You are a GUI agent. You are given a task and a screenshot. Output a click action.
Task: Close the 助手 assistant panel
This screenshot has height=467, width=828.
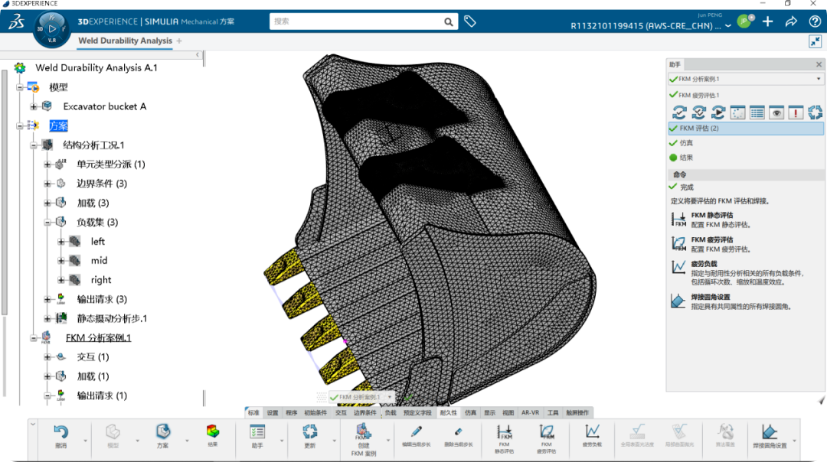(818, 64)
